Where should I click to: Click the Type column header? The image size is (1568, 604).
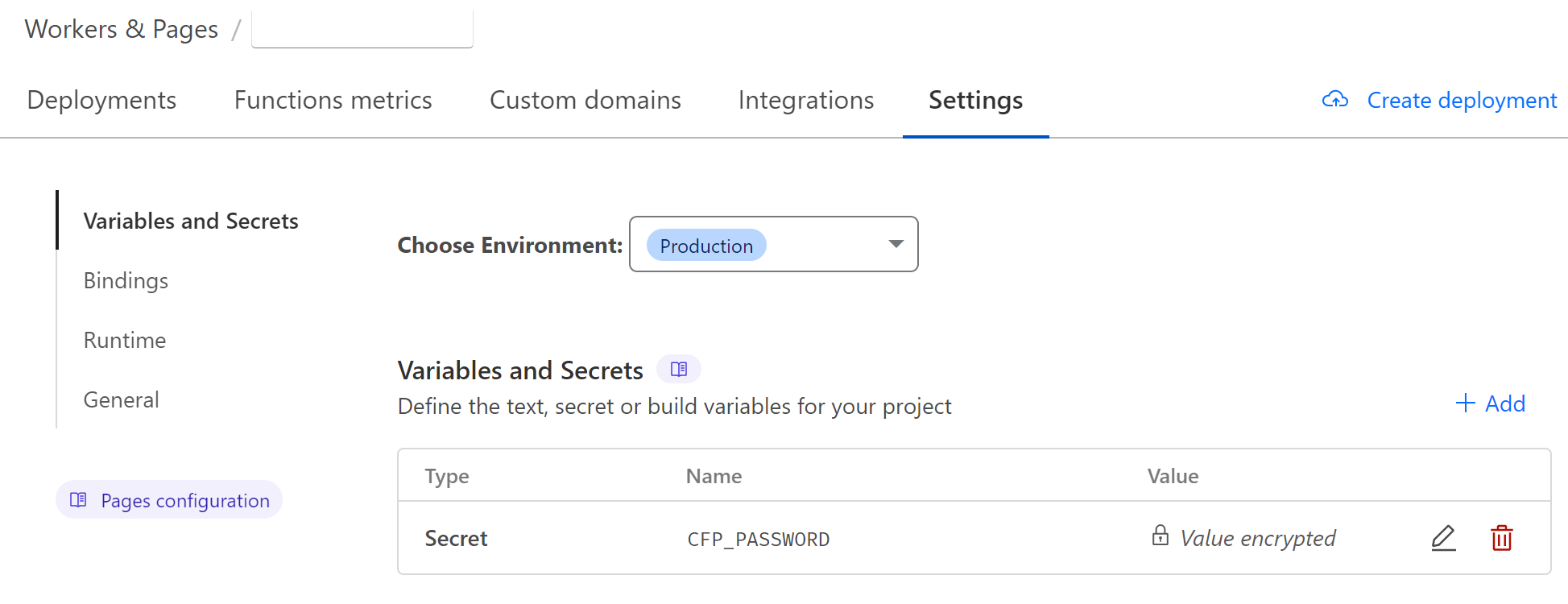(x=447, y=477)
